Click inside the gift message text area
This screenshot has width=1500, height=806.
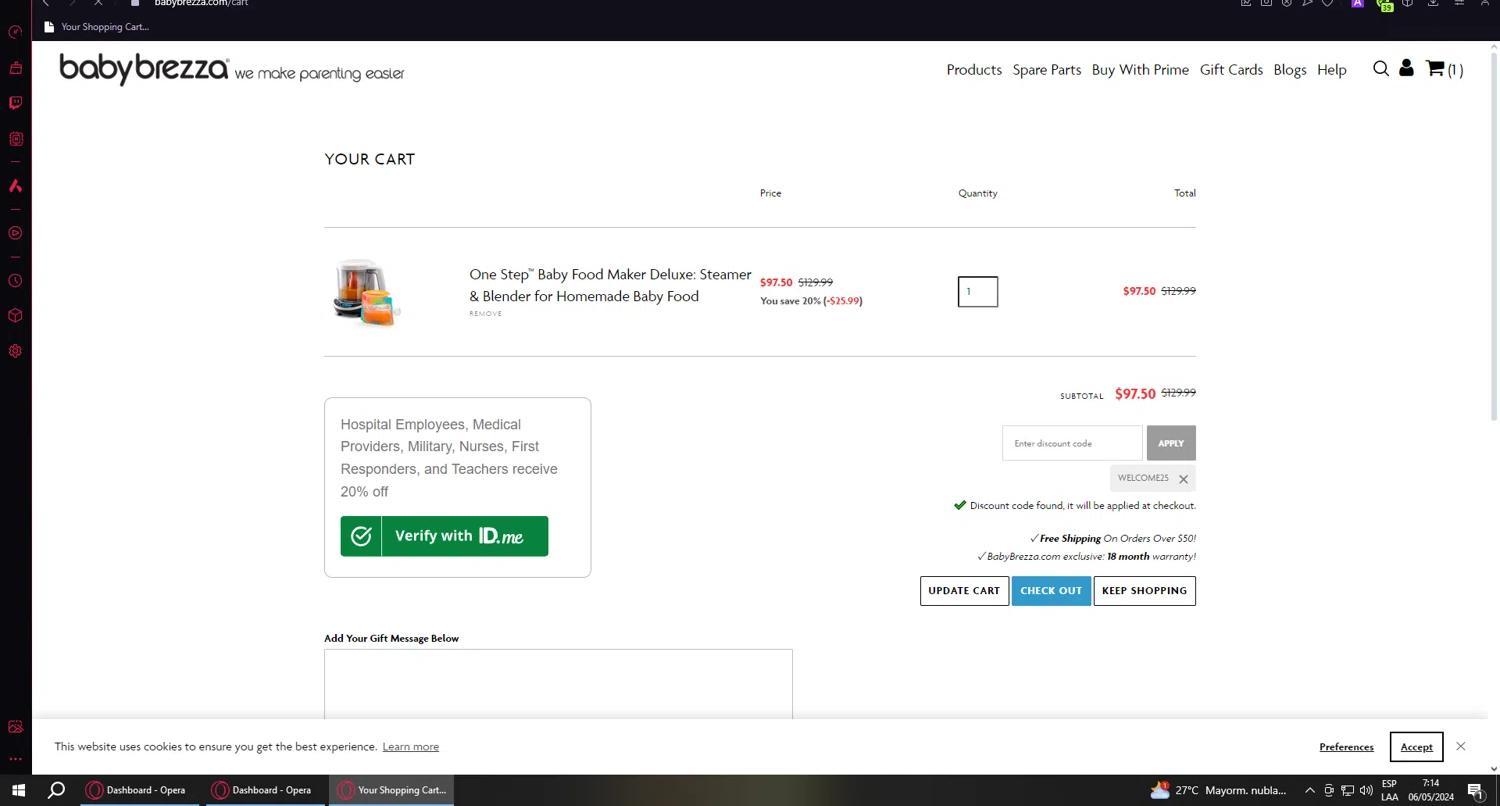(558, 684)
